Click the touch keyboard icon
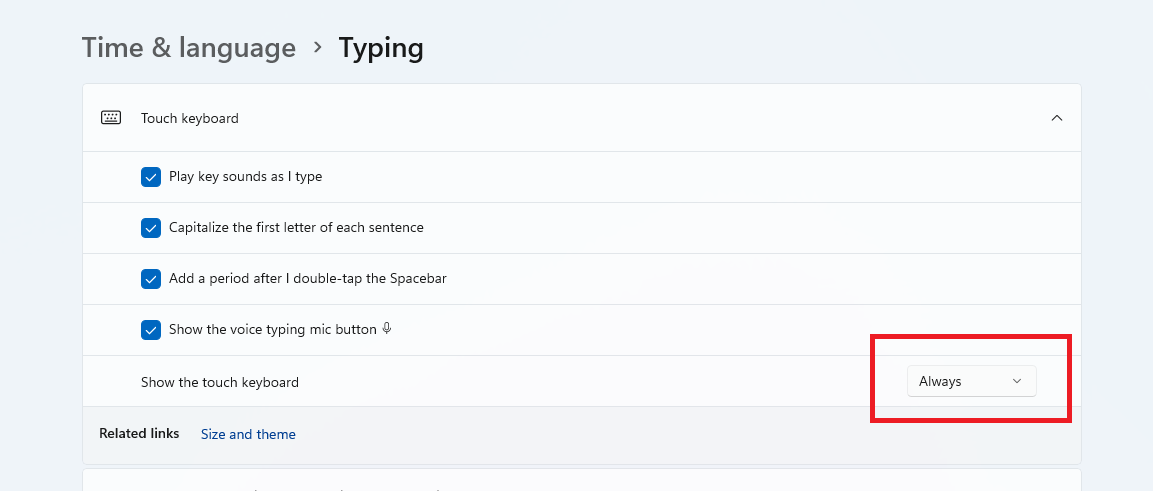This screenshot has height=491, width=1153. pyautogui.click(x=111, y=118)
